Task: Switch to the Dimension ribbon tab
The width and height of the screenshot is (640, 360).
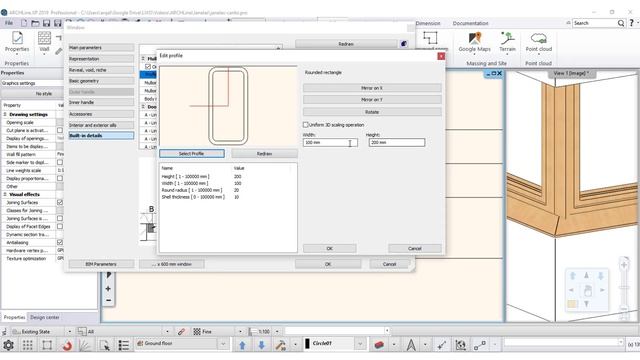Action: click(x=428, y=23)
